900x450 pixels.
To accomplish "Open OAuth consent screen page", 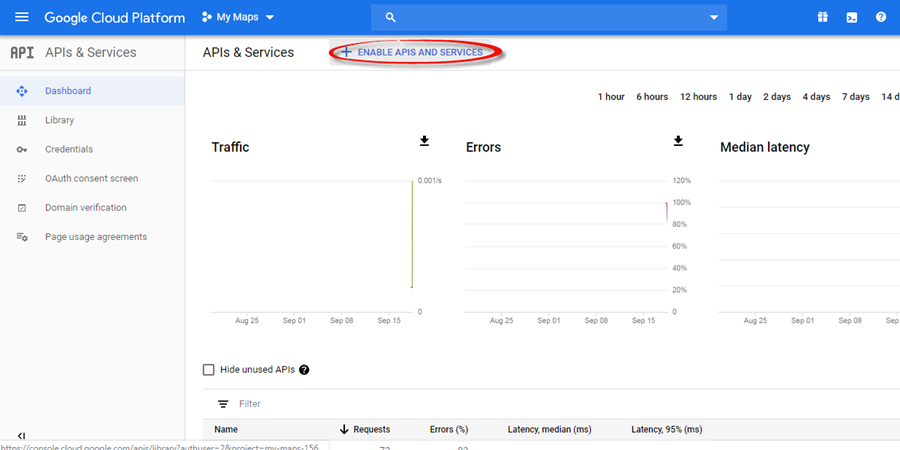I will tap(92, 179).
